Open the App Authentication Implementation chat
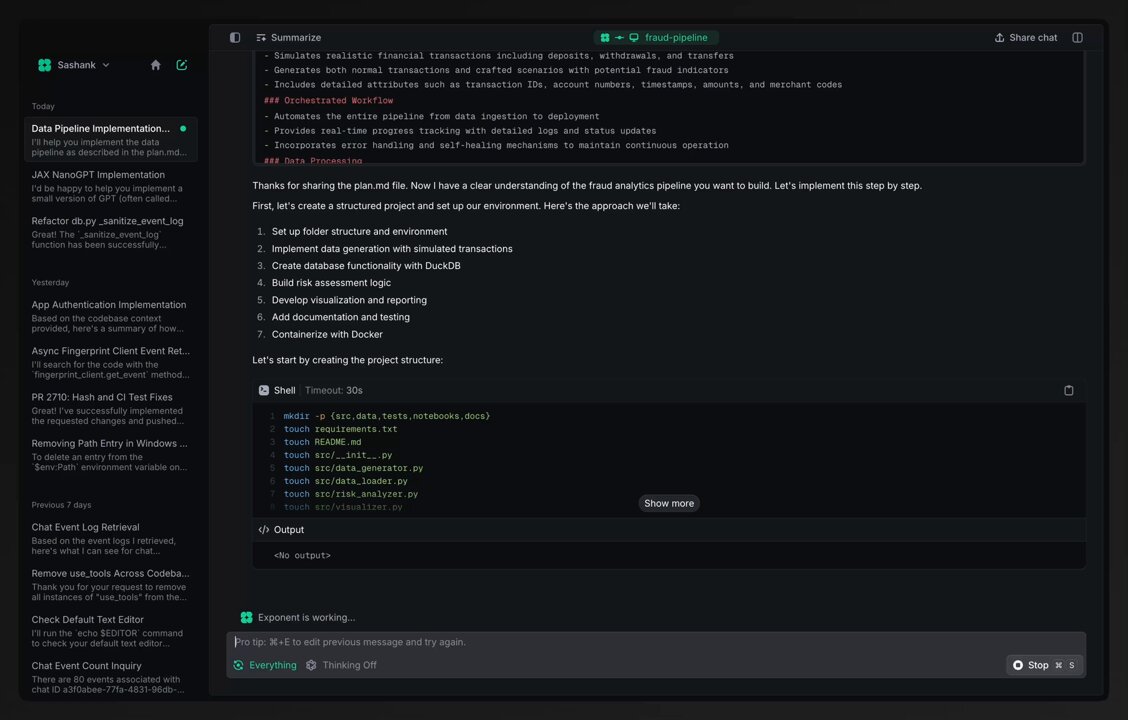The width and height of the screenshot is (1128, 720). [x=110, y=316]
